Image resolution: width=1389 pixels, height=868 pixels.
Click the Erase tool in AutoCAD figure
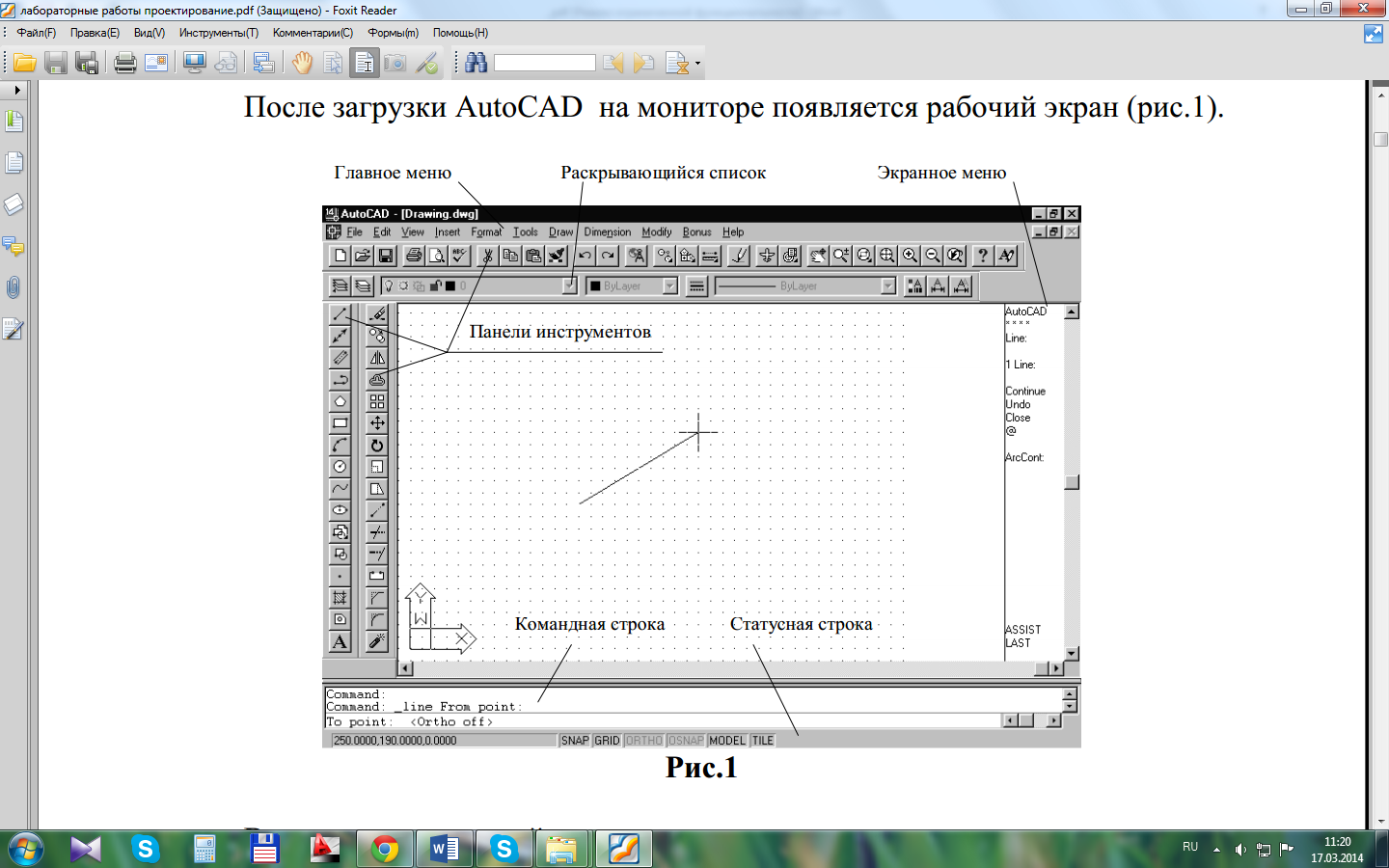pos(377,314)
